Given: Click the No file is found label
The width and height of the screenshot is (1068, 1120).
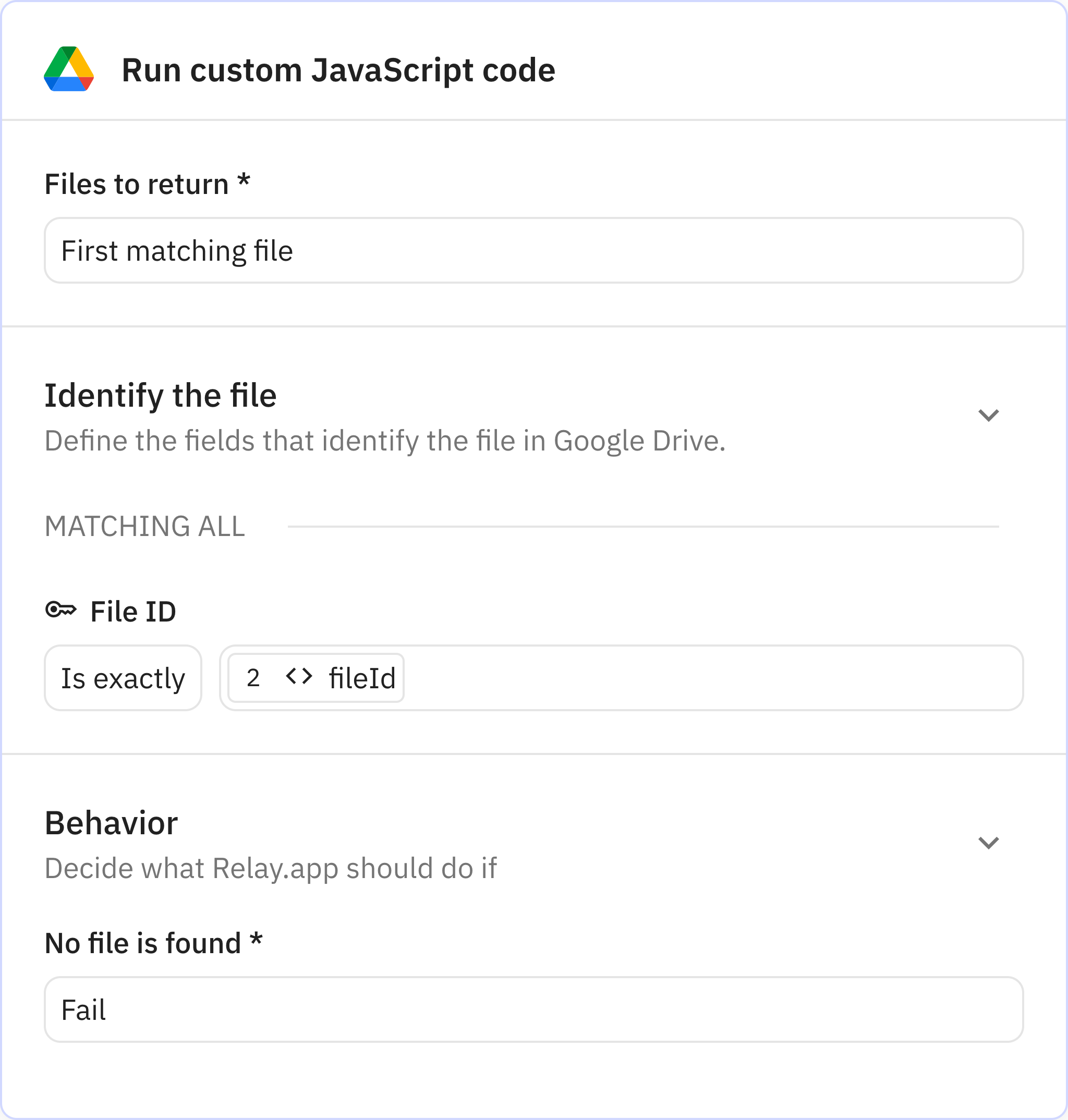Looking at the screenshot, I should point(153,942).
